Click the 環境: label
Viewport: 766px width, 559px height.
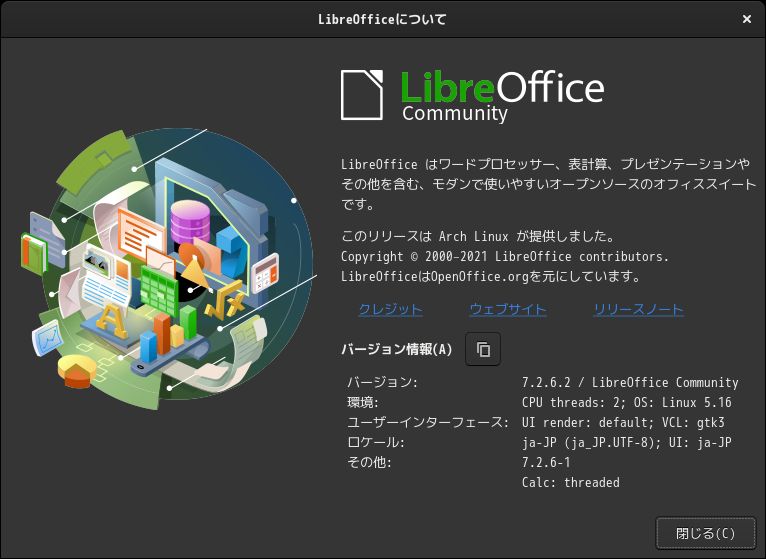[363, 402]
